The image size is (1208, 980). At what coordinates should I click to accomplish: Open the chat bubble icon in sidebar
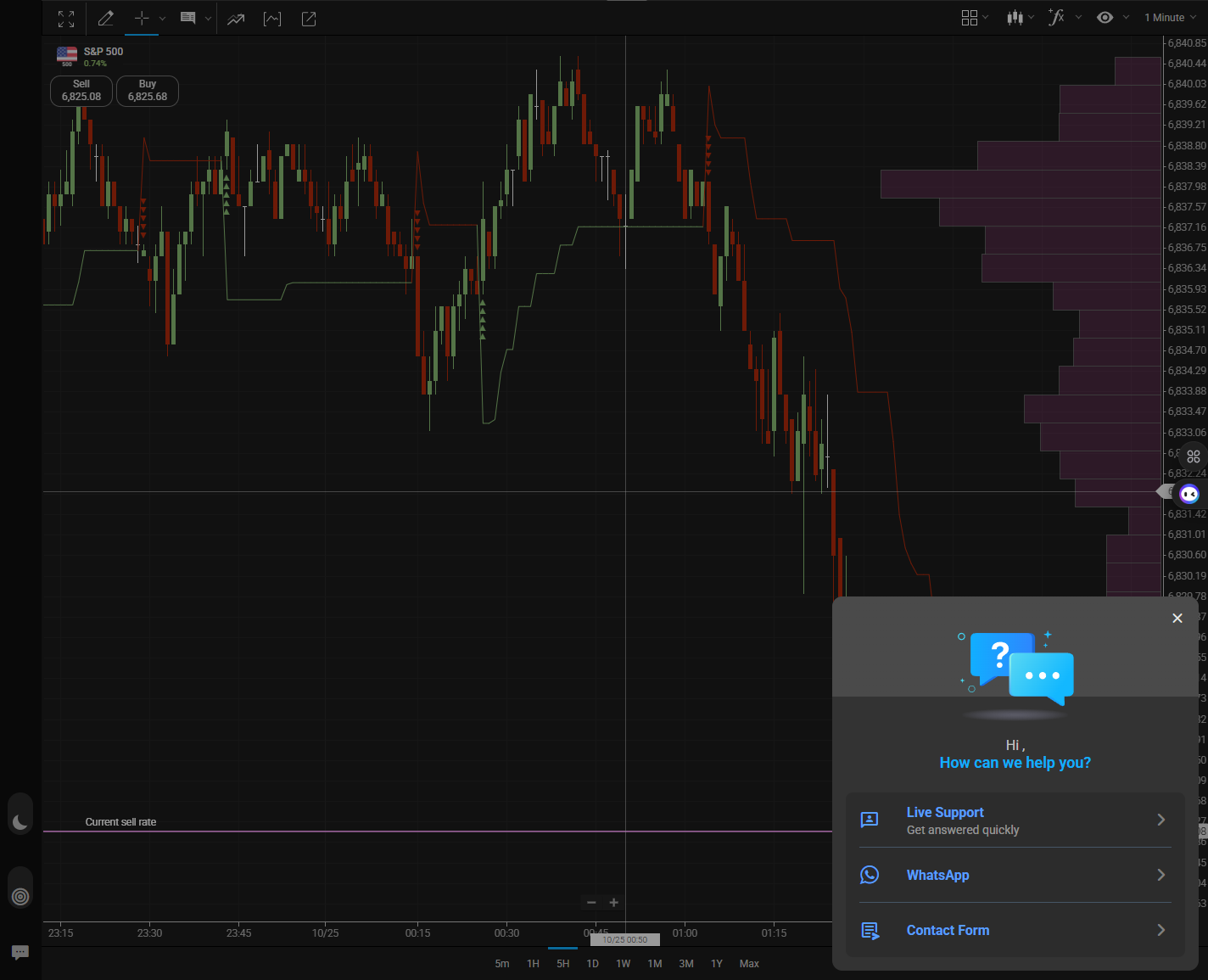click(20, 952)
